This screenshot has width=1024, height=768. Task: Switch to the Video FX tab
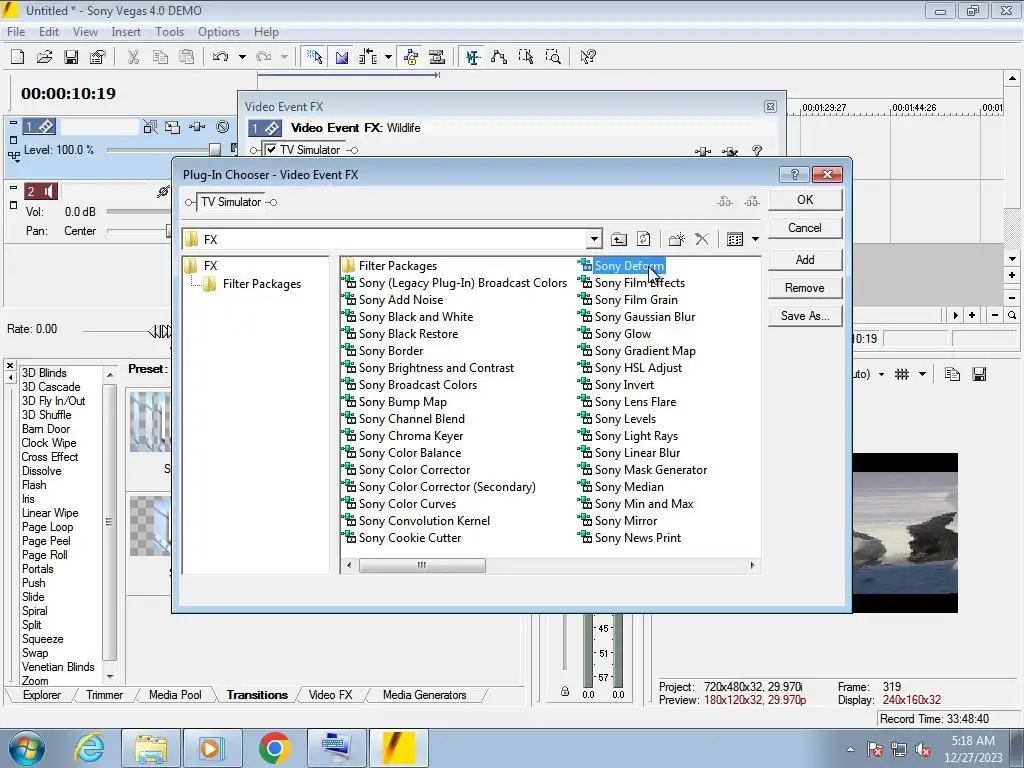coord(330,695)
